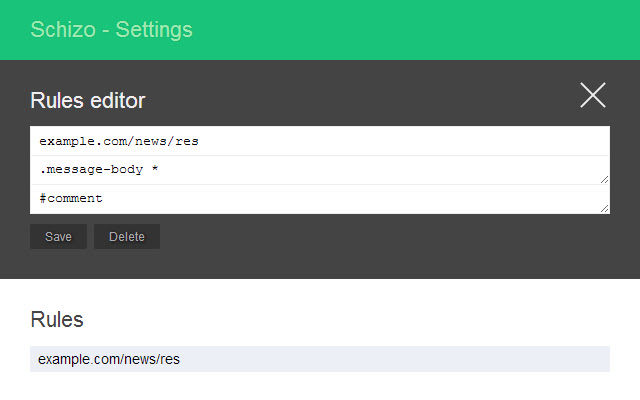Close the Rules editor panel

coord(593,95)
